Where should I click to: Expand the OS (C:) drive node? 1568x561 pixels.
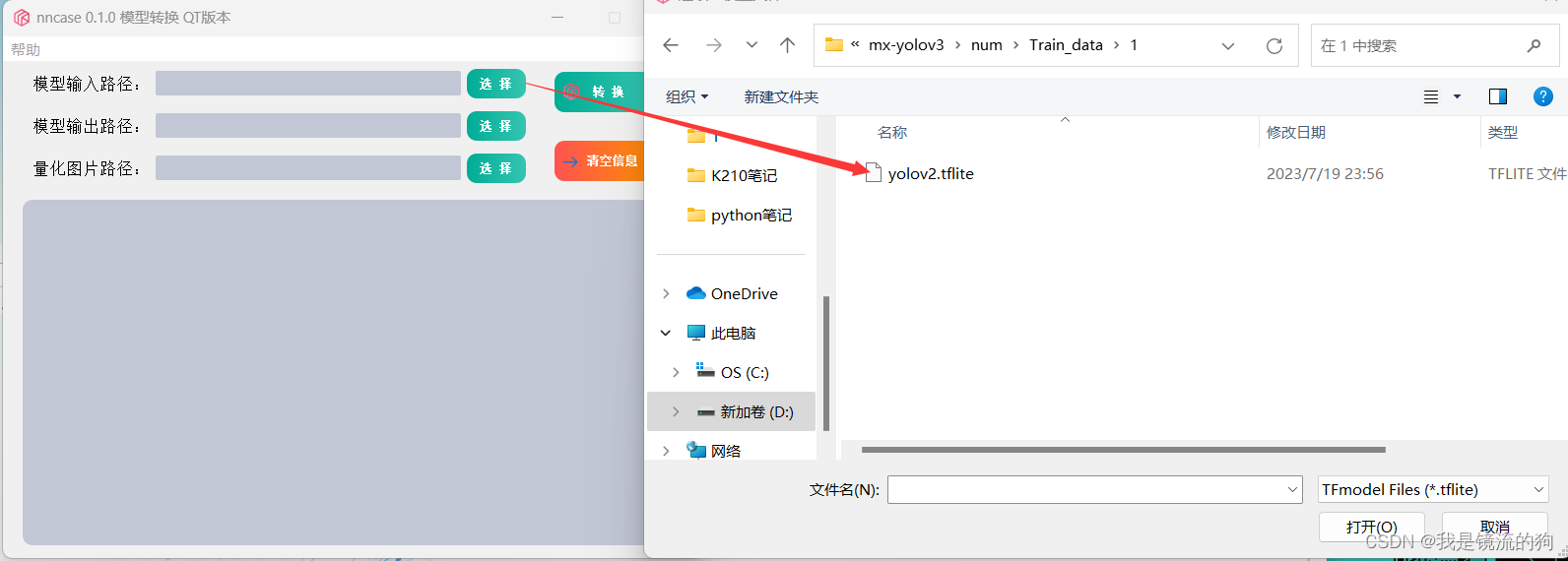pyautogui.click(x=676, y=372)
